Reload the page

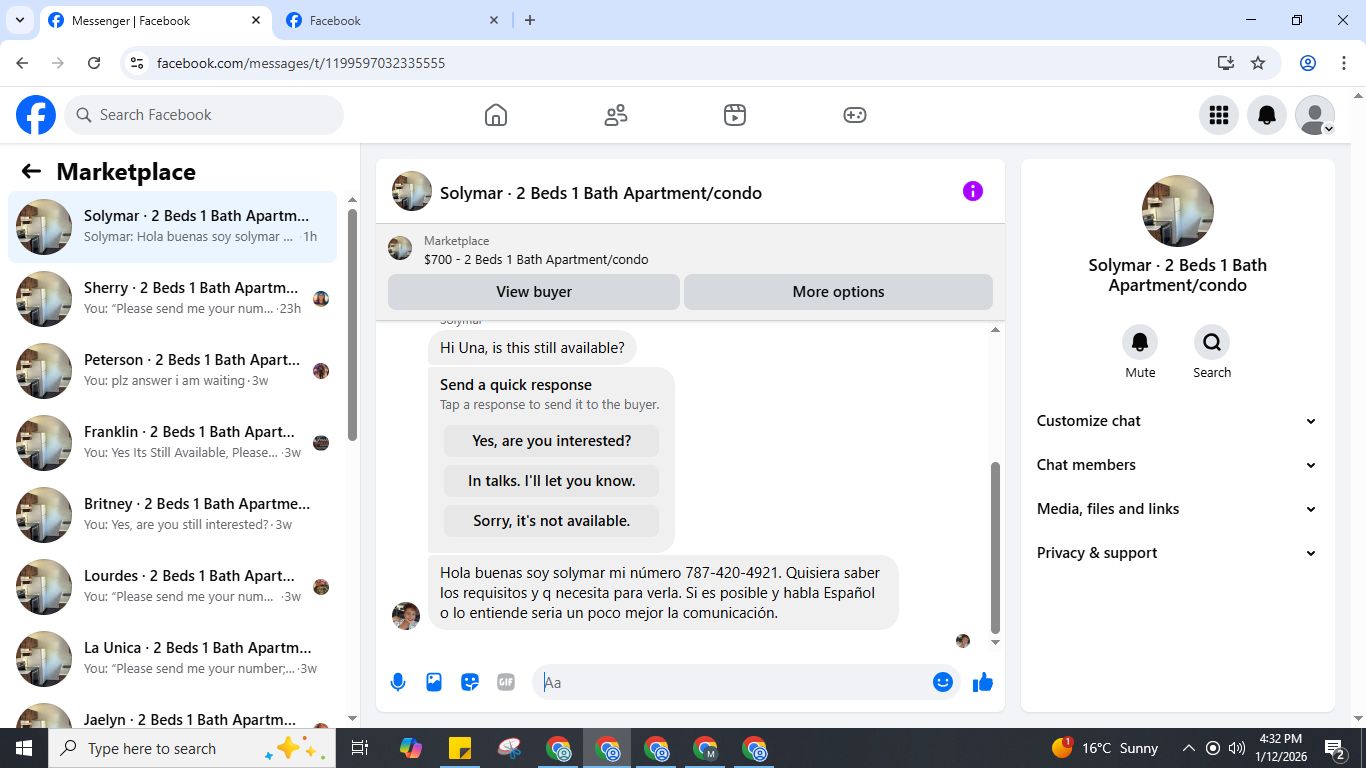pyautogui.click(x=94, y=63)
